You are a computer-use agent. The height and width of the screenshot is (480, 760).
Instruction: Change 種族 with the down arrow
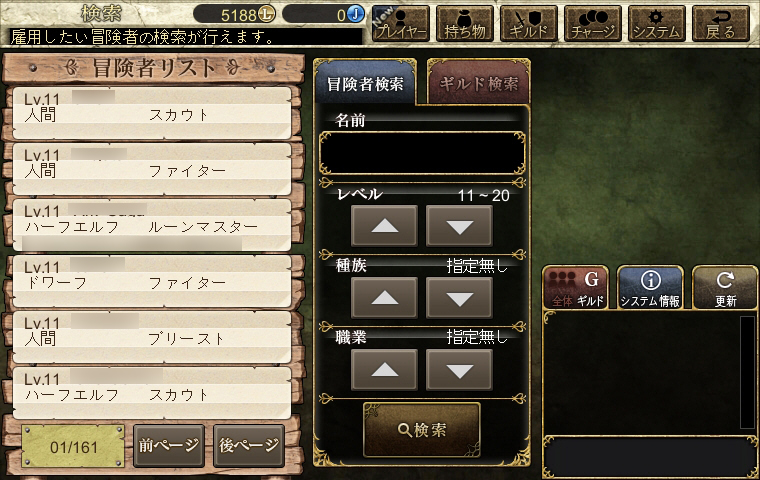459,298
